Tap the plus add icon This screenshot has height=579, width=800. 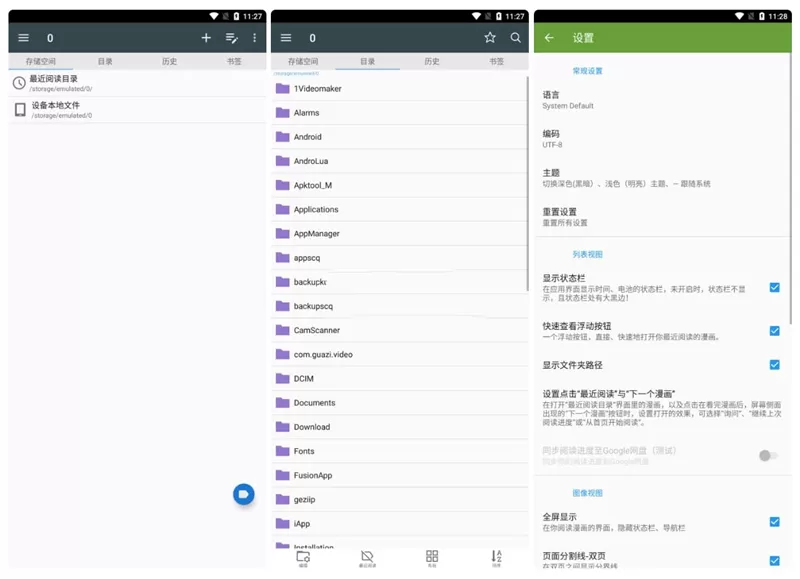pos(206,38)
